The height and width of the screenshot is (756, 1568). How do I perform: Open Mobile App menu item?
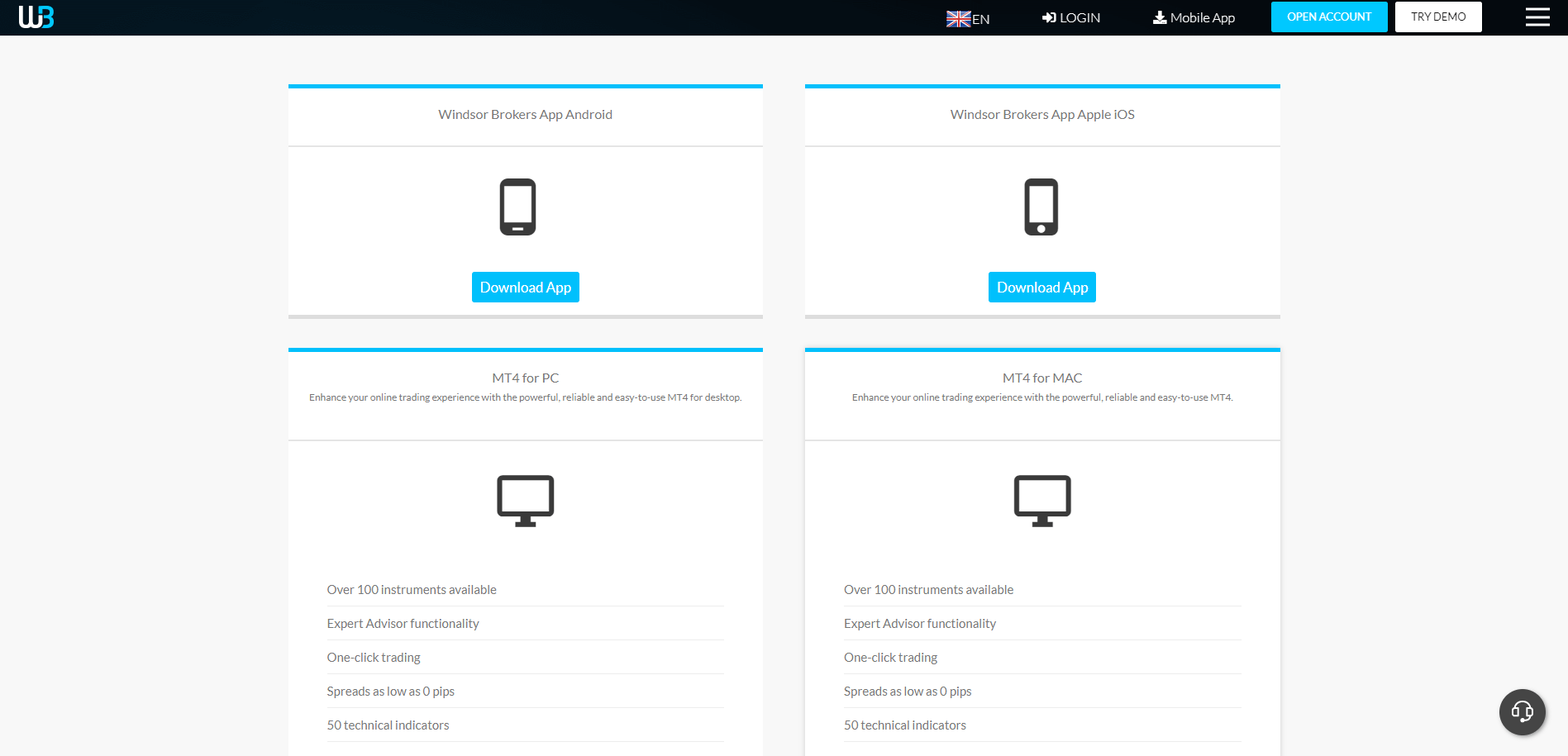(1194, 17)
